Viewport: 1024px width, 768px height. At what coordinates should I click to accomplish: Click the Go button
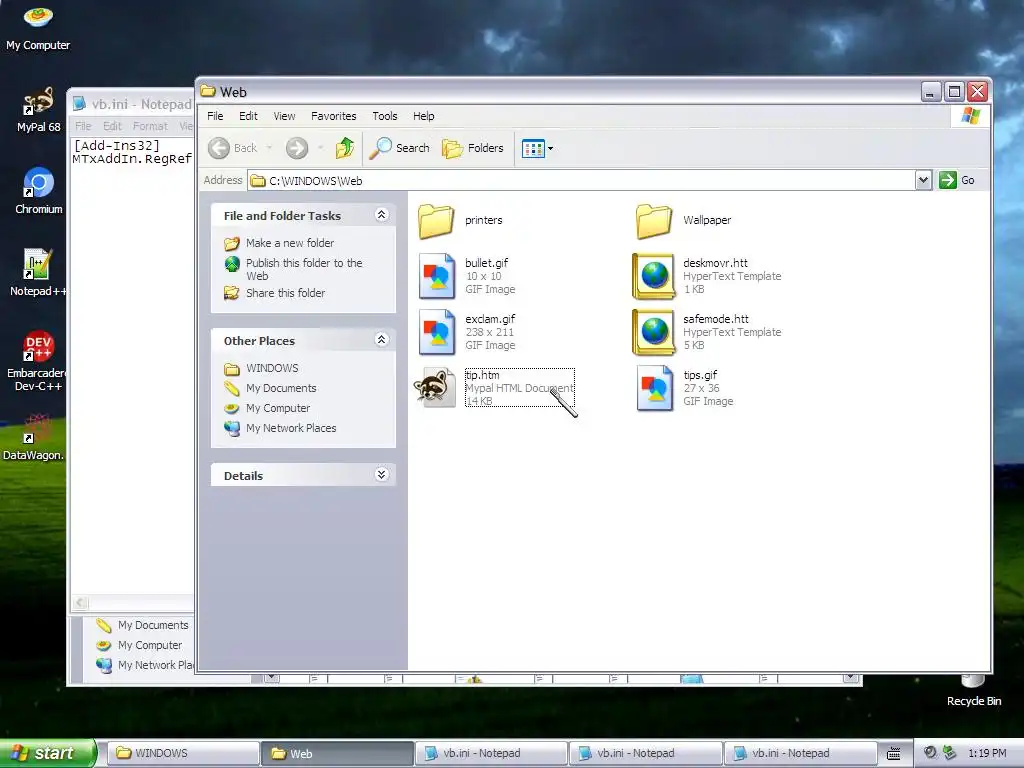pyautogui.click(x=957, y=180)
